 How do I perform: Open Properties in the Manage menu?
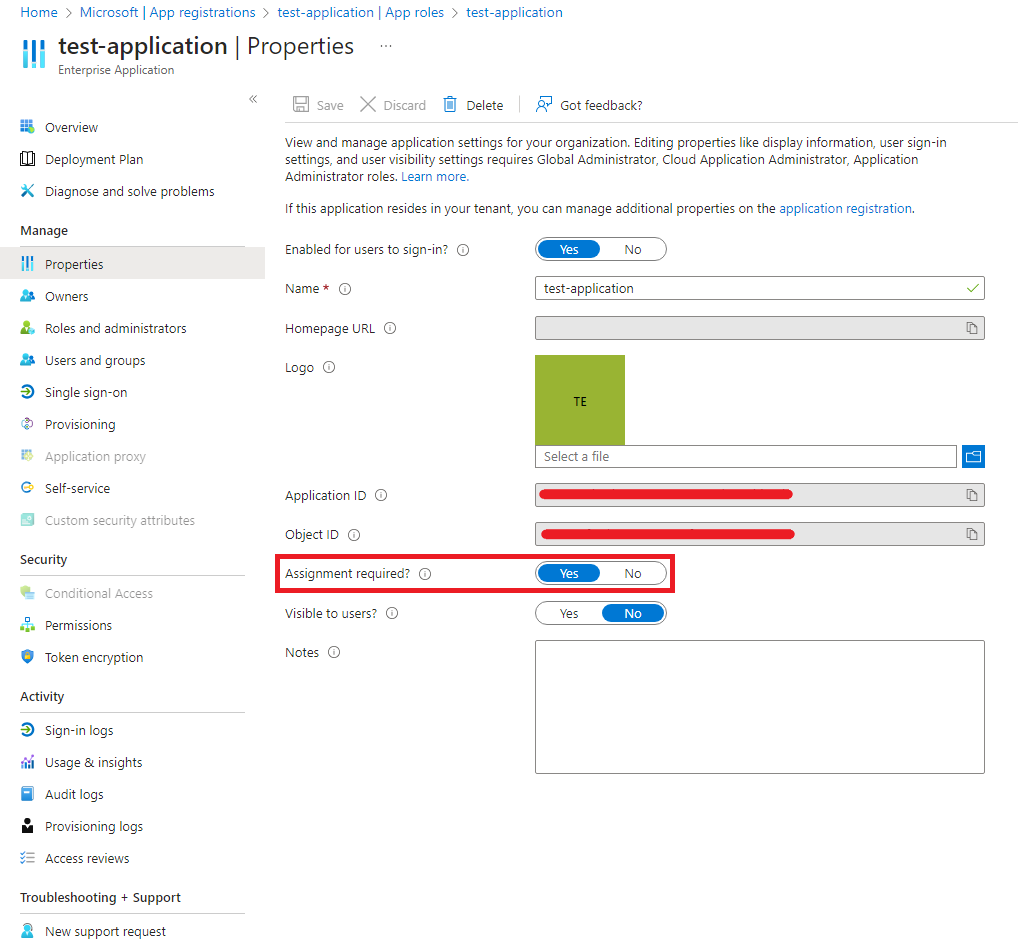pyautogui.click(x=132, y=264)
